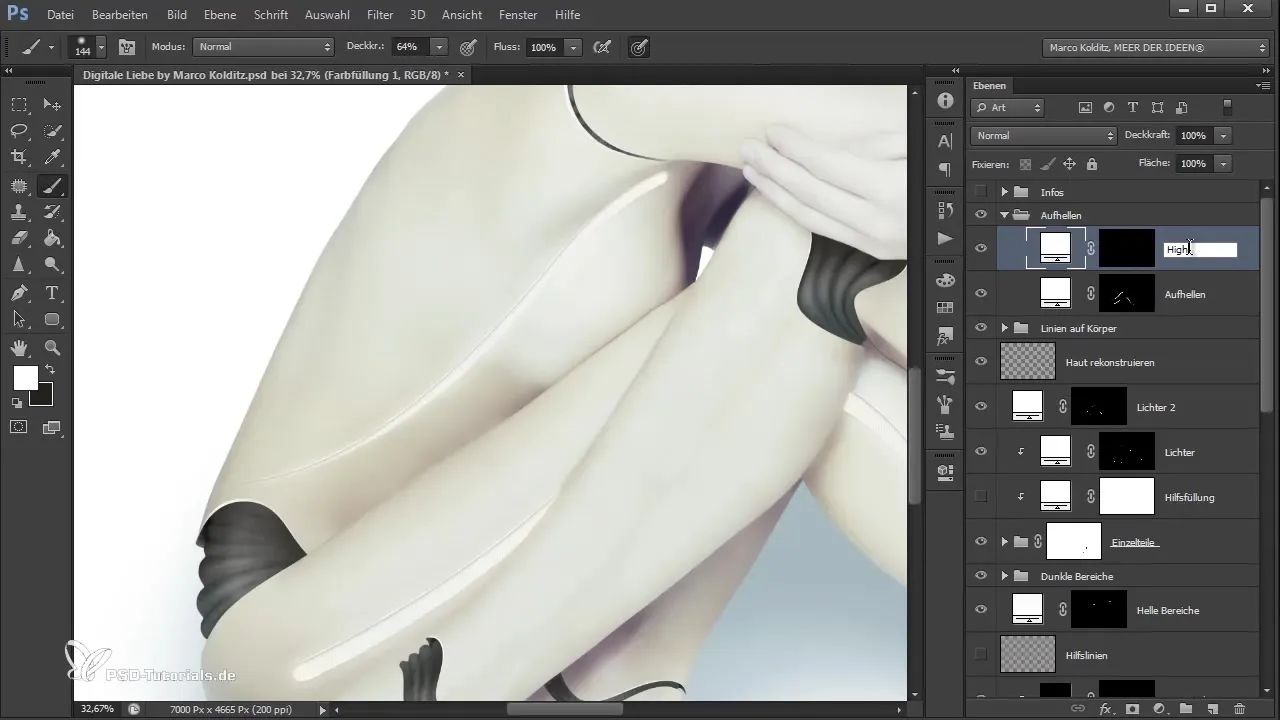The height and width of the screenshot is (720, 1280).
Task: Open the Ansicht menu
Action: 461,15
